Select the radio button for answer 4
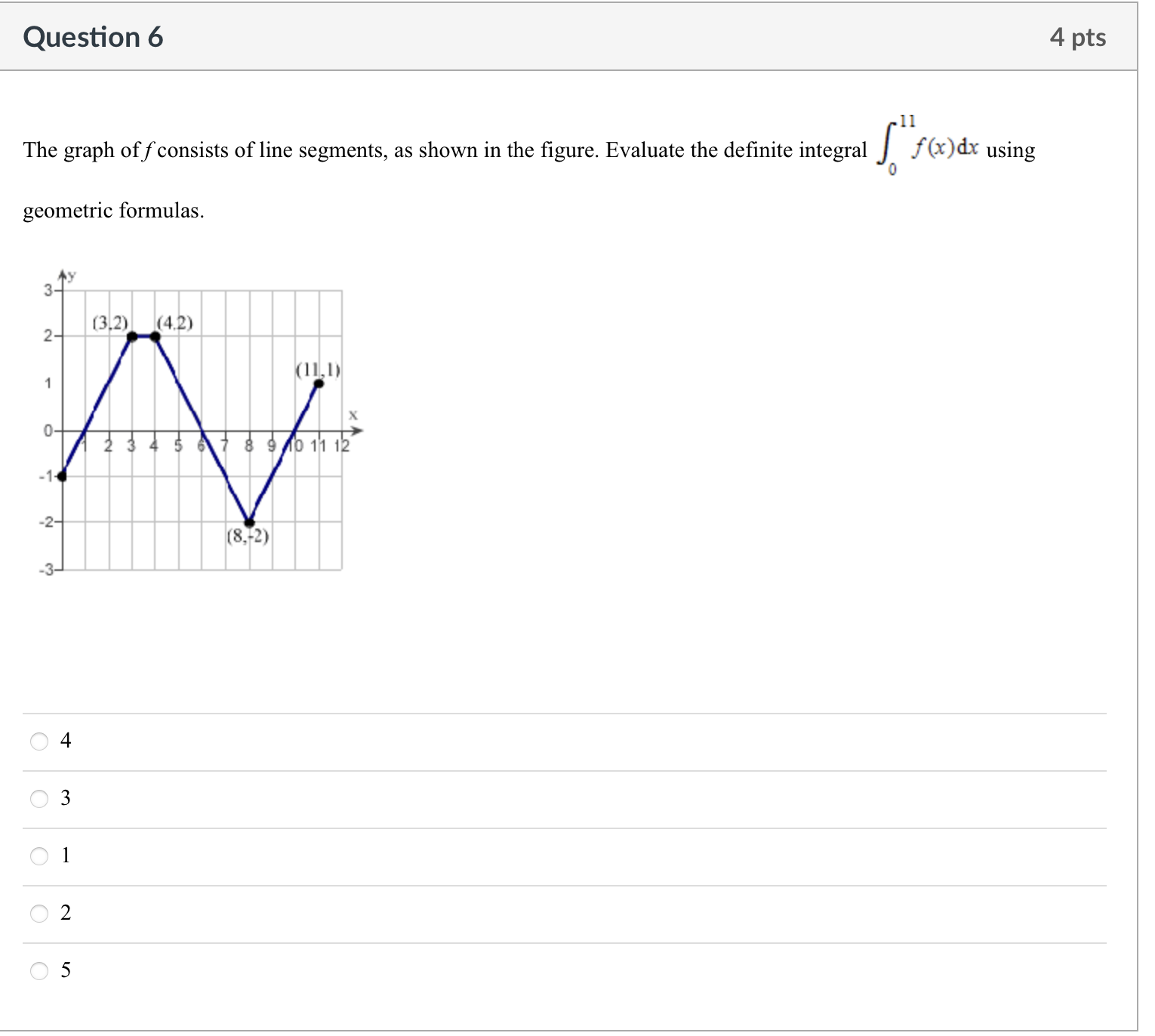The height and width of the screenshot is (1036, 1155). click(x=39, y=741)
